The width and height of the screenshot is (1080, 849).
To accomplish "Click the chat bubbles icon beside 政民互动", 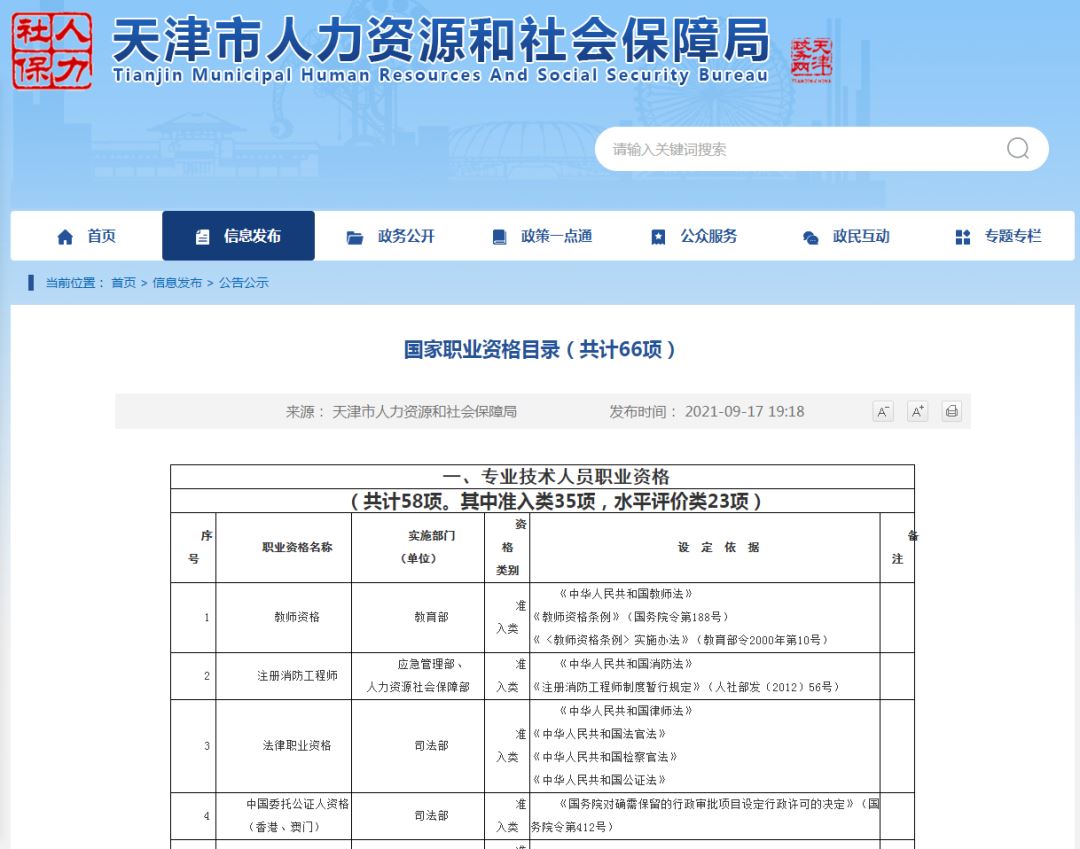I will 810,237.
